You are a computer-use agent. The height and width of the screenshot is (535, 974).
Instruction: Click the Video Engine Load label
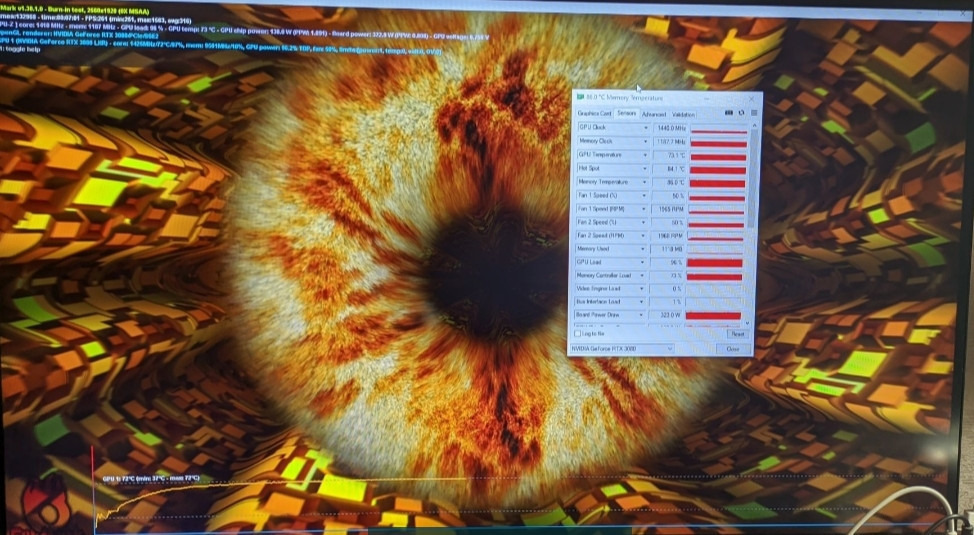tap(598, 288)
